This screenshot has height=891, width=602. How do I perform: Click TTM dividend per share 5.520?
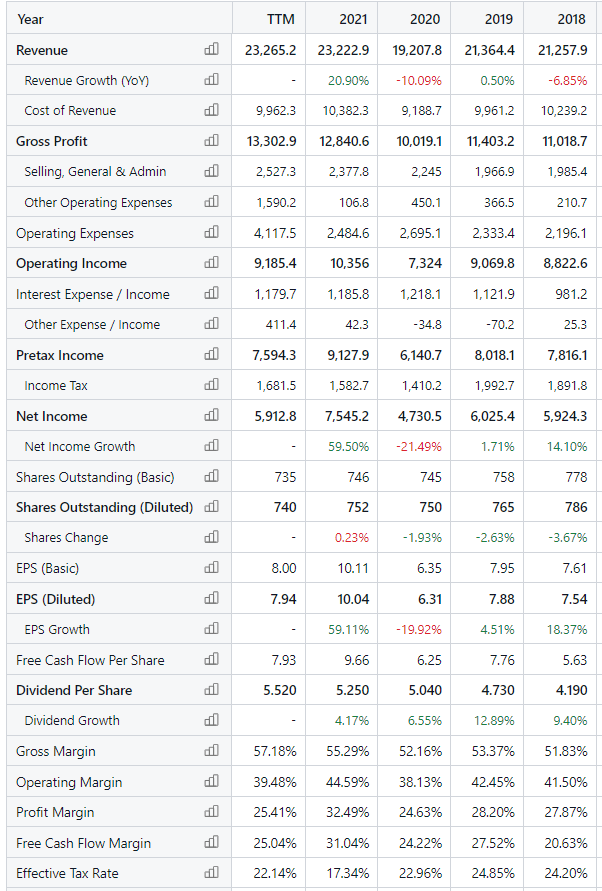[280, 690]
